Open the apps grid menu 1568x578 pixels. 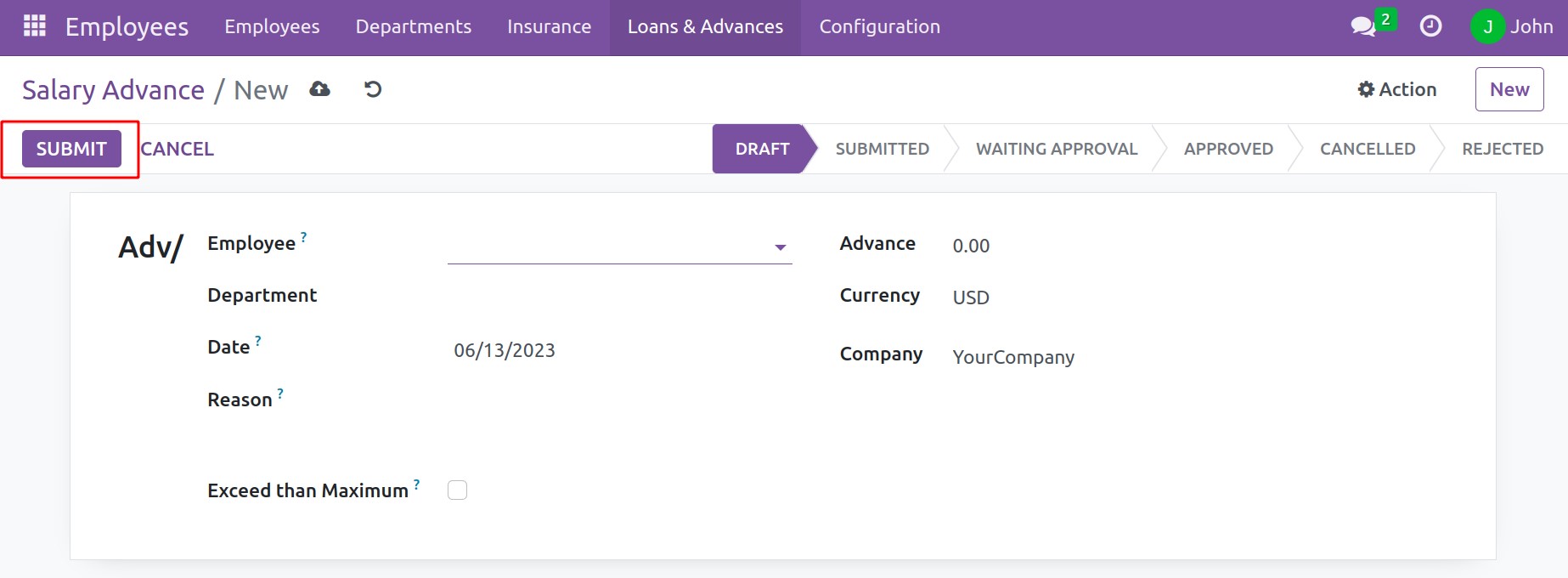click(34, 26)
